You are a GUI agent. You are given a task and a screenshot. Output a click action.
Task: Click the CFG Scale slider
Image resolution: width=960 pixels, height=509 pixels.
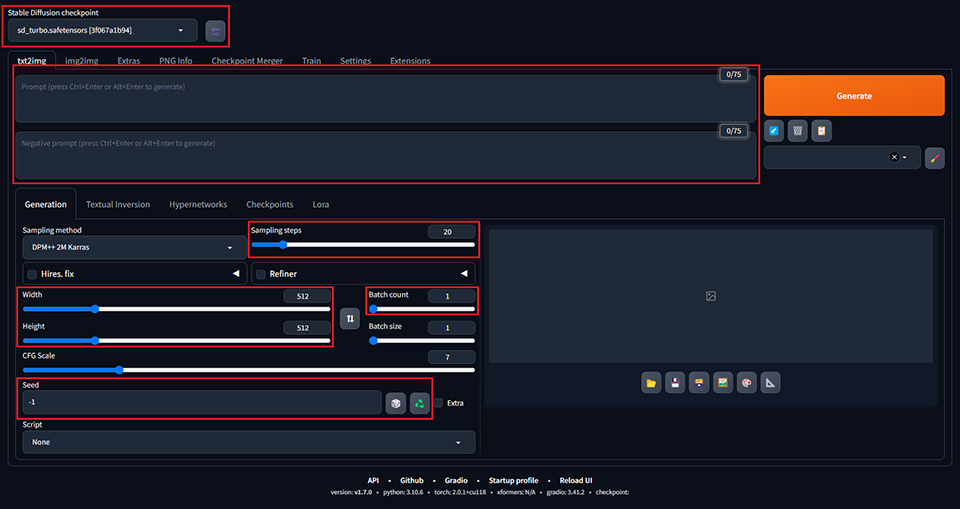coord(248,370)
